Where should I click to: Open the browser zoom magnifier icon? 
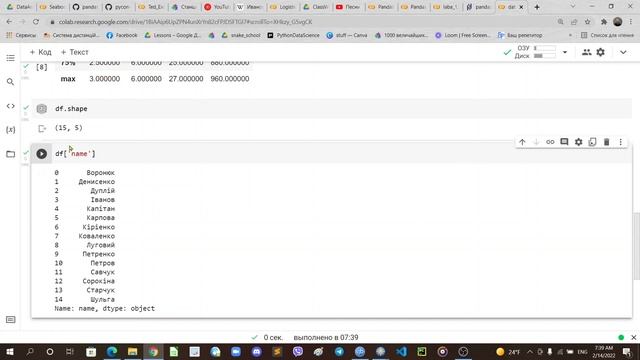tap(560, 22)
